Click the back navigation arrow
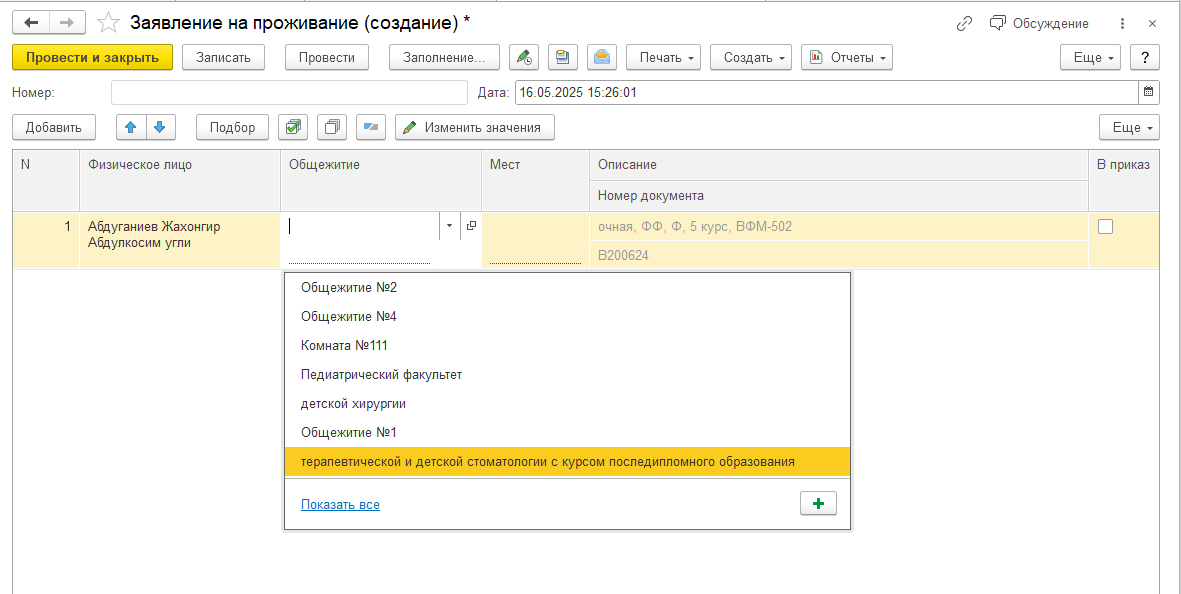The height and width of the screenshot is (594, 1181). 32,23
